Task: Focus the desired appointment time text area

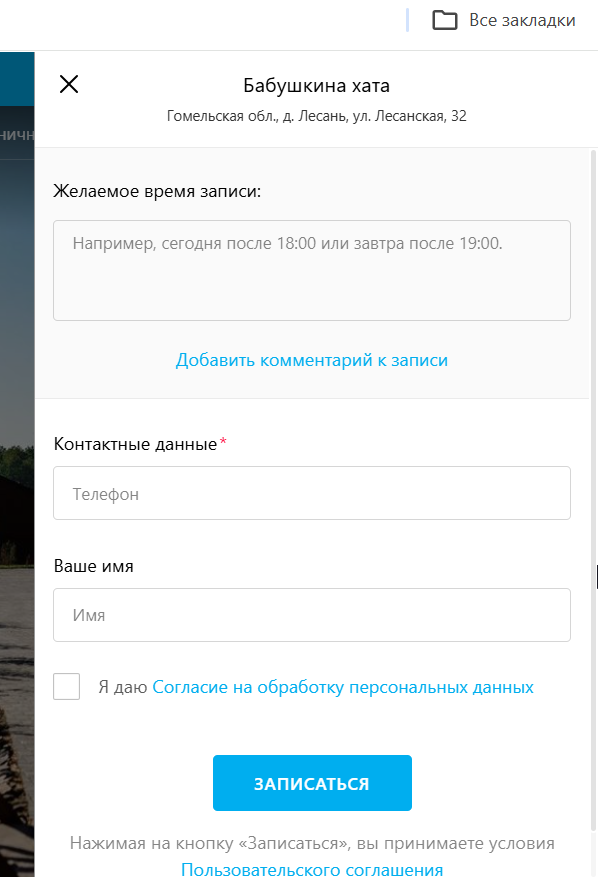Action: coord(312,270)
